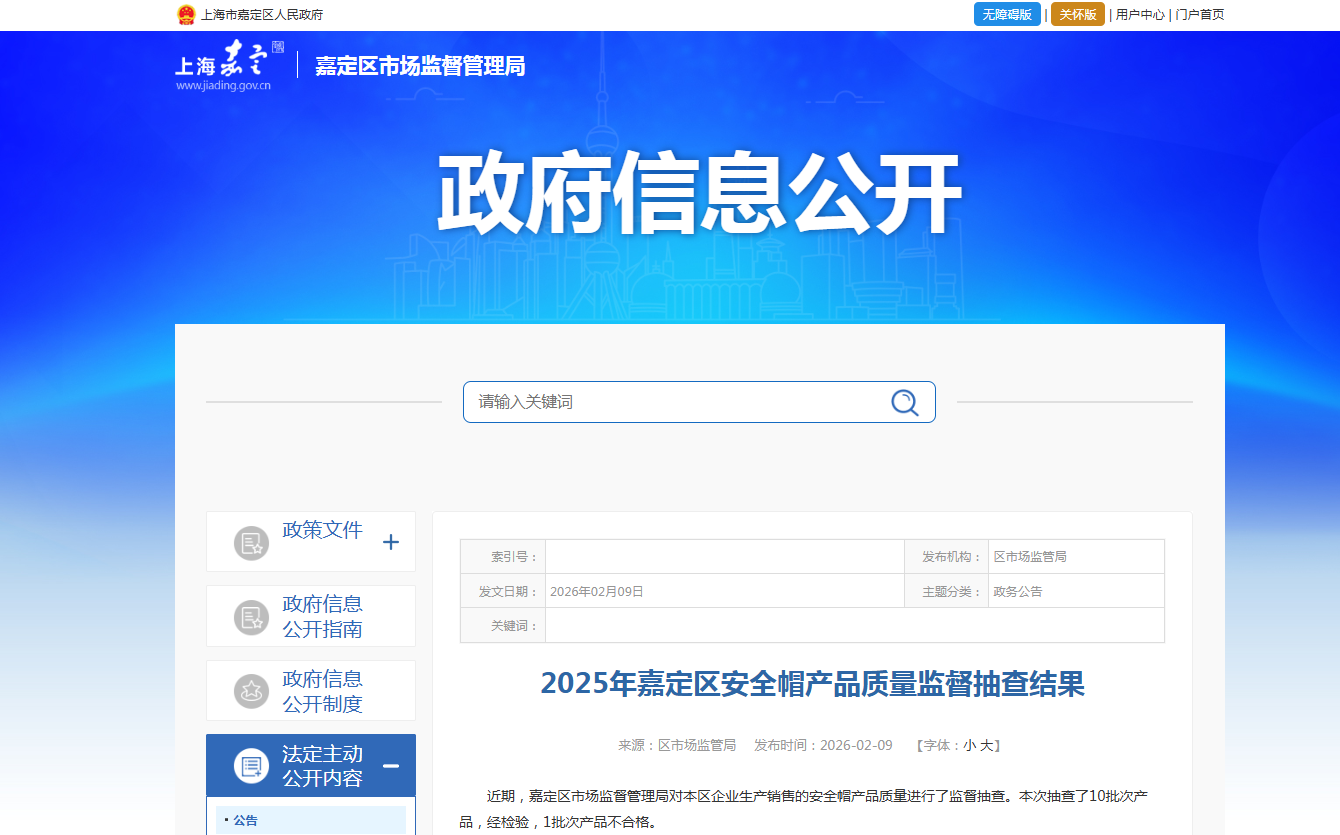
Task: Collapse 法定主动公开内容 with minus sign
Action: pos(391,766)
